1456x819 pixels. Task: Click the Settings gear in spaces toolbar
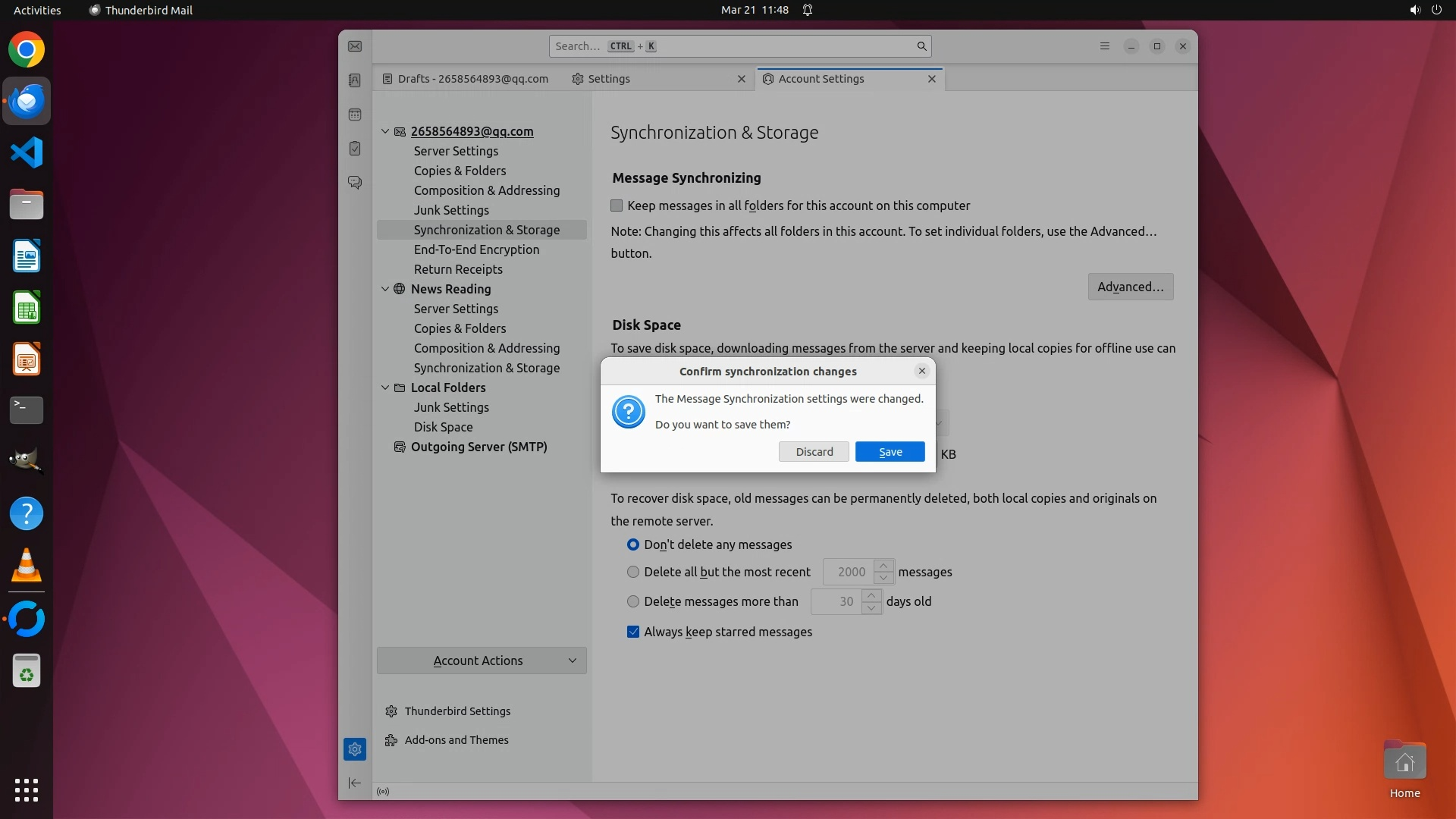pyautogui.click(x=355, y=749)
